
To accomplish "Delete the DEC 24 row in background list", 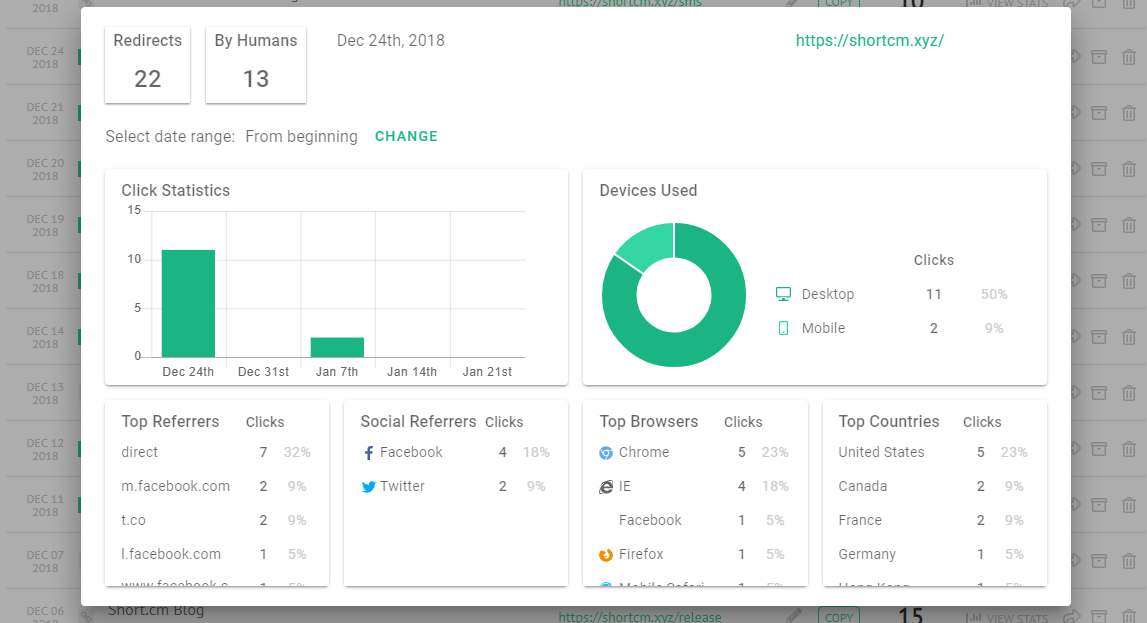I will [1129, 57].
